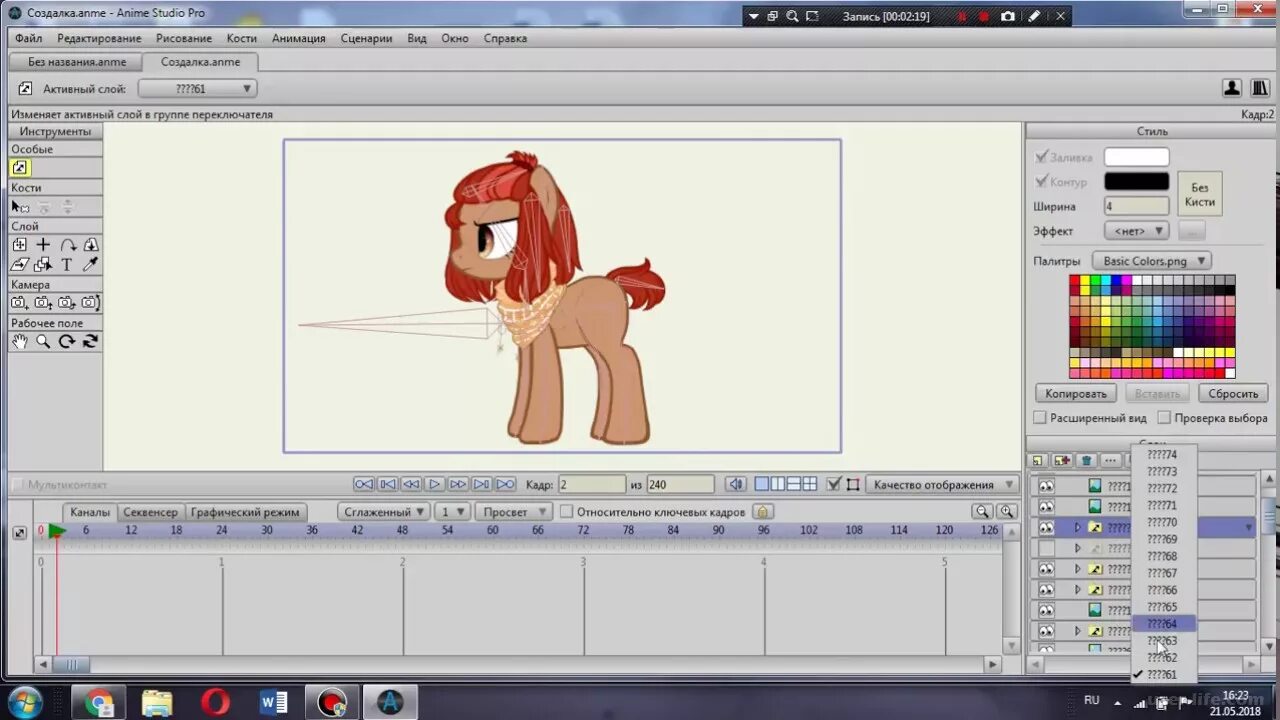
Task: Expand the selected highlighted group layer triangle
Action: coord(1077,527)
